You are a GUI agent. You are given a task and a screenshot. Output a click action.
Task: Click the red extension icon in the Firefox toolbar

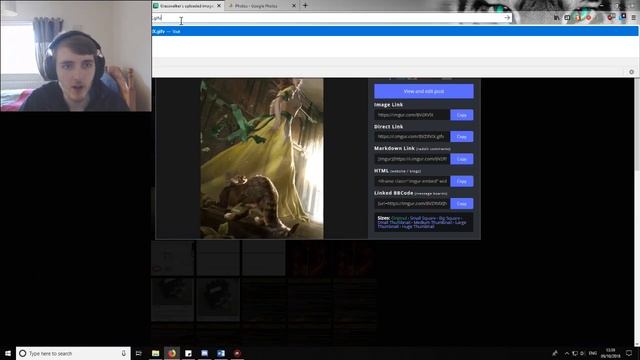coord(589,18)
